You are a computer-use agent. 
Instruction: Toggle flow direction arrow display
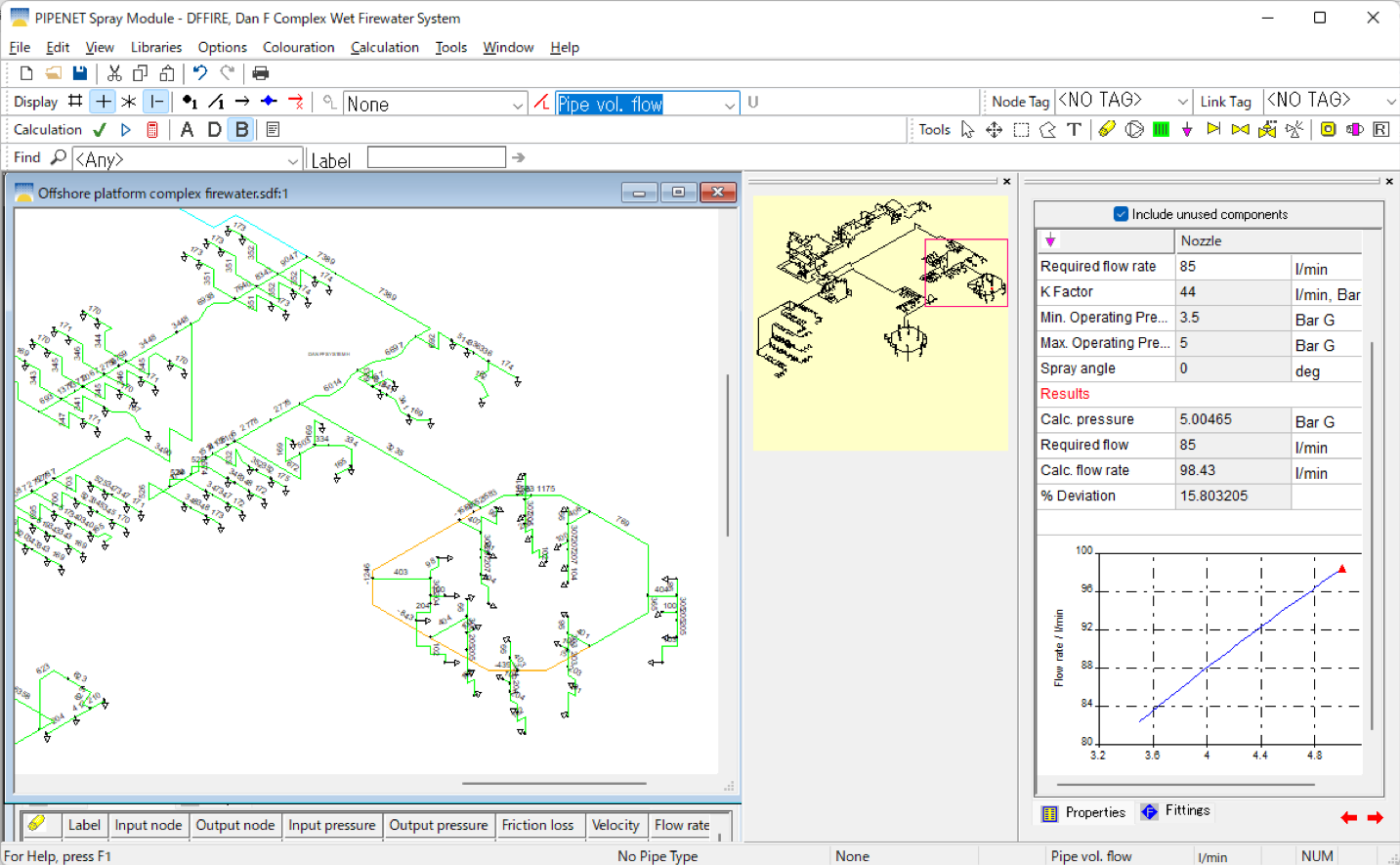242,102
